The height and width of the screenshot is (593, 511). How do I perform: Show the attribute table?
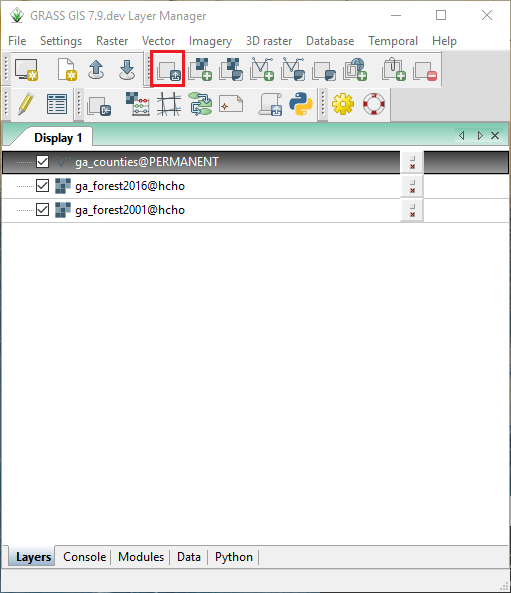(x=57, y=104)
